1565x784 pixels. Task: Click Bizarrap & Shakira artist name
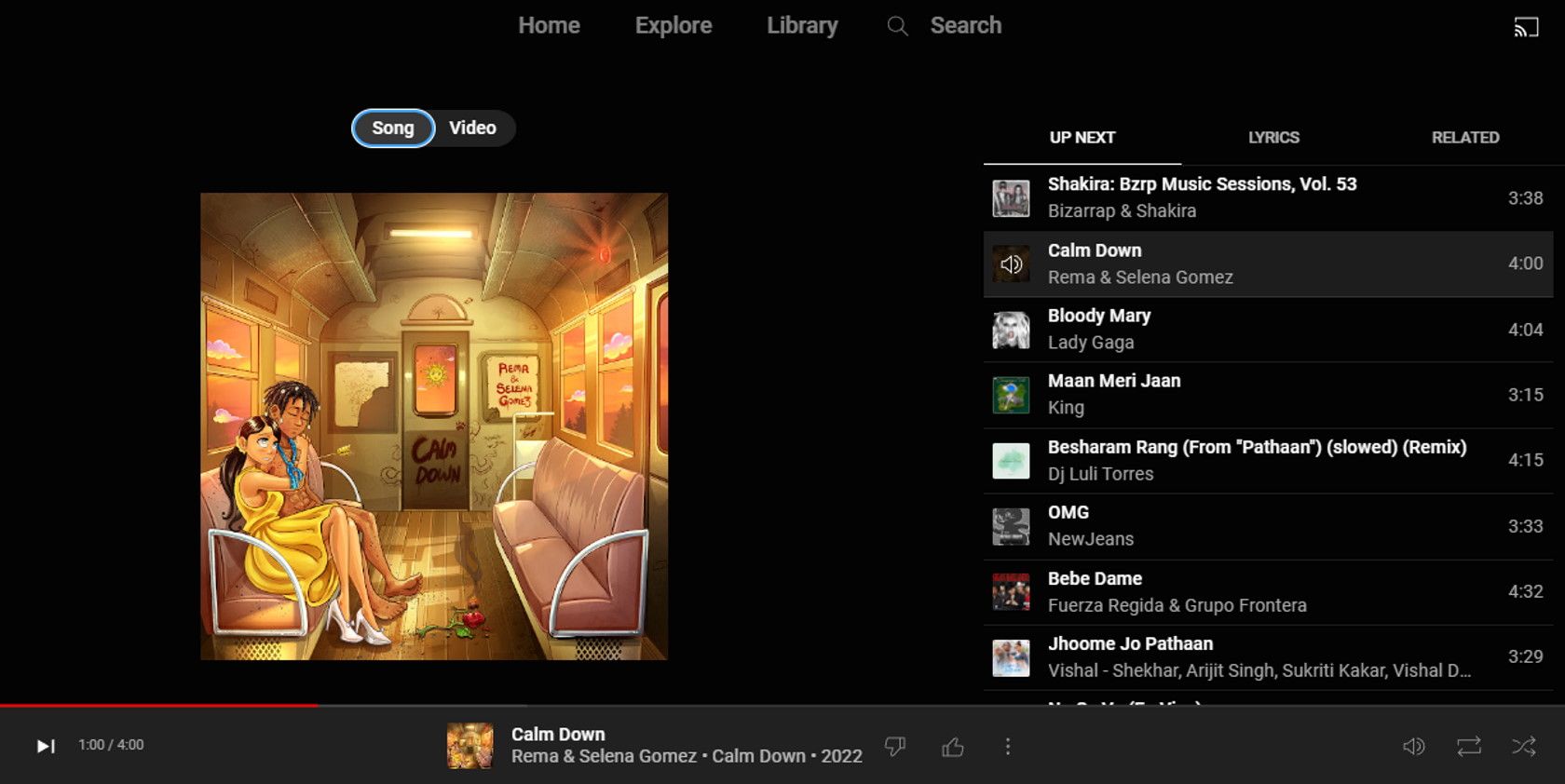point(1122,211)
